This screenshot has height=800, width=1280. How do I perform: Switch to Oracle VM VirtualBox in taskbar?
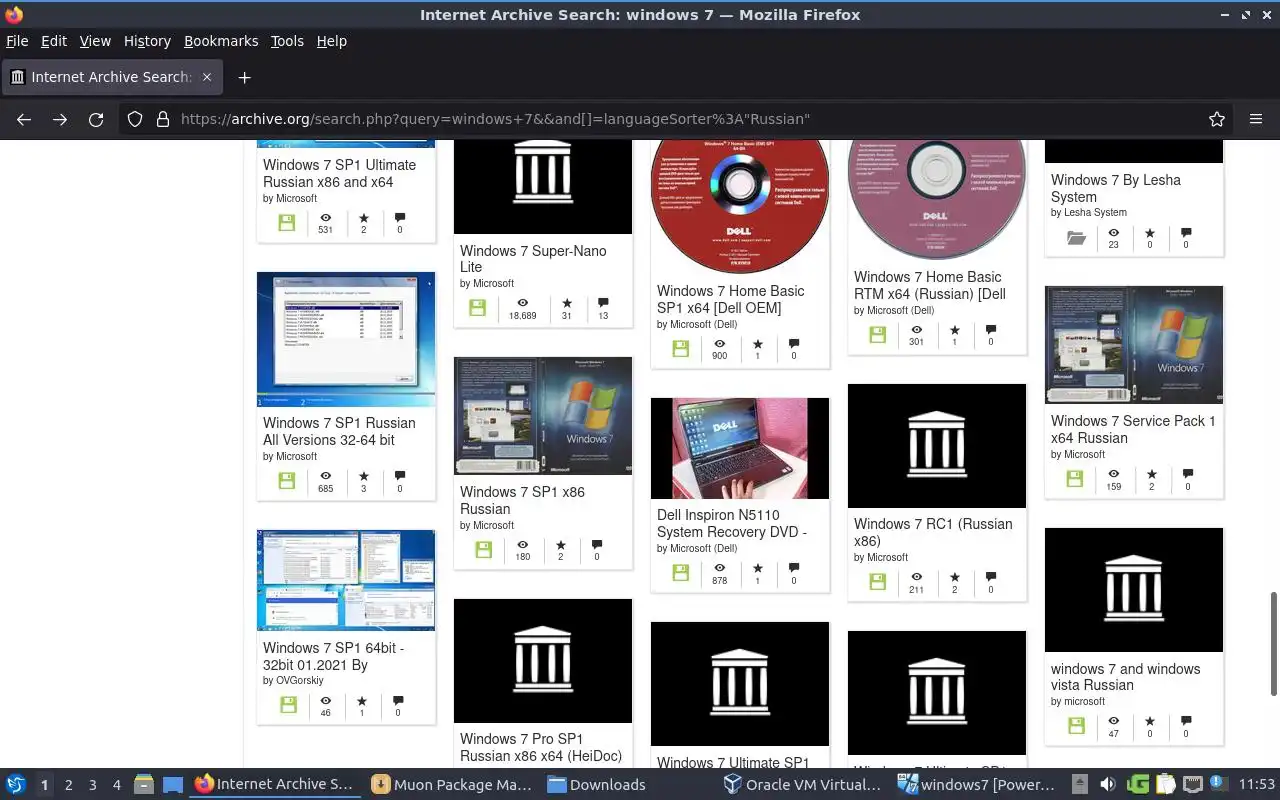803,785
